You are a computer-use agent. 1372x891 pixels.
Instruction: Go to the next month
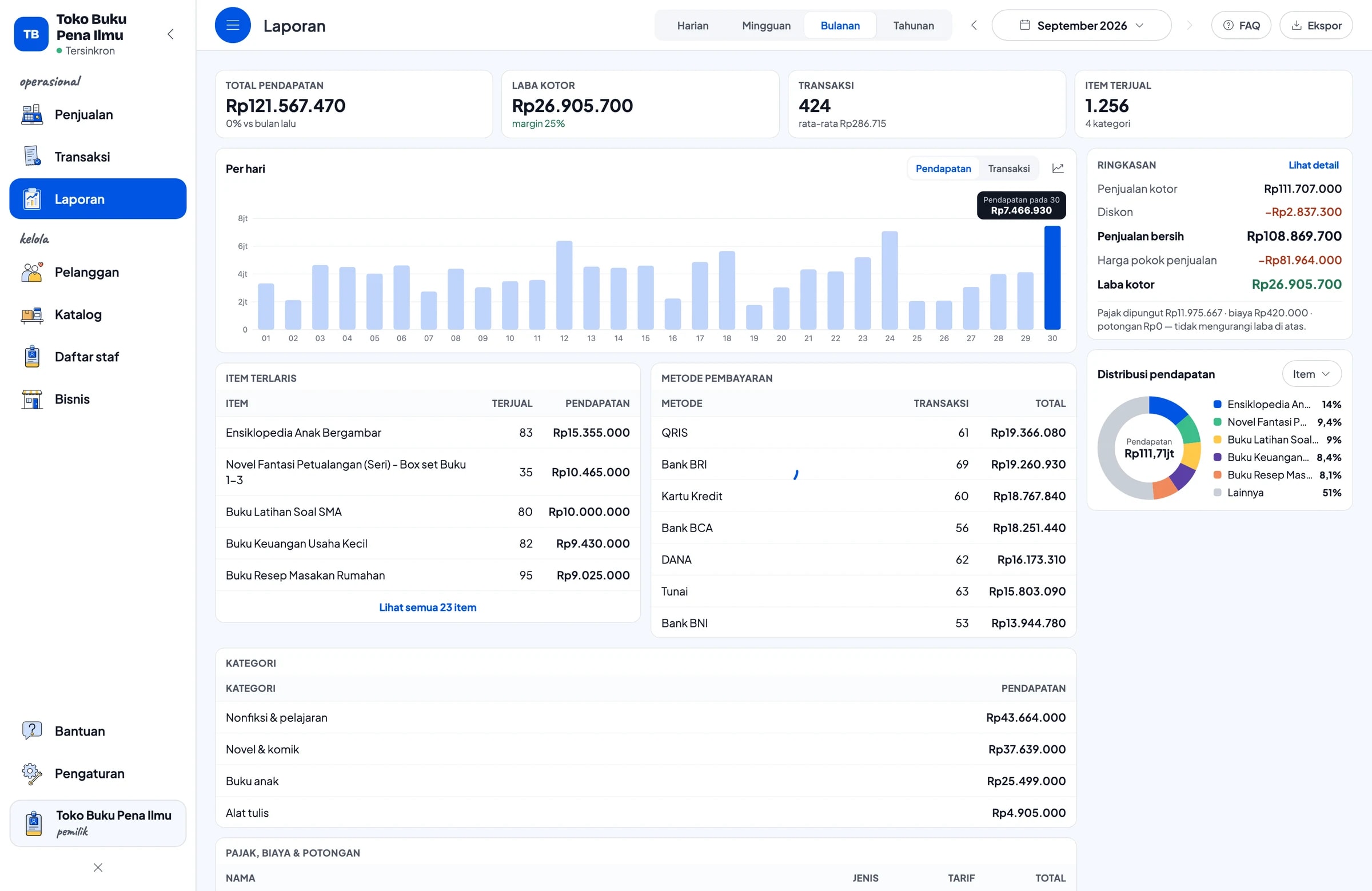click(1188, 25)
